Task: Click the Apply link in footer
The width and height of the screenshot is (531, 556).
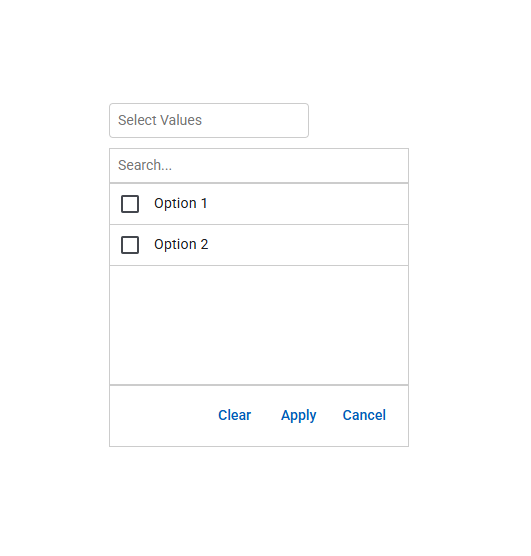Action: (x=298, y=416)
